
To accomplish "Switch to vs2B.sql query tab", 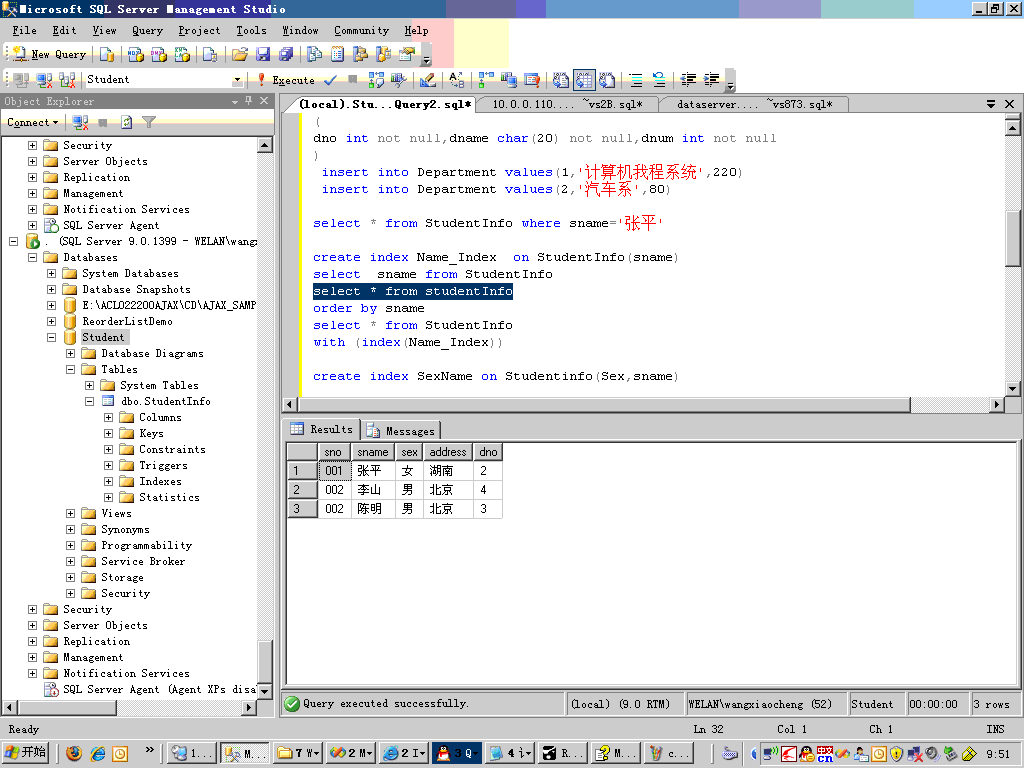I will pos(567,104).
